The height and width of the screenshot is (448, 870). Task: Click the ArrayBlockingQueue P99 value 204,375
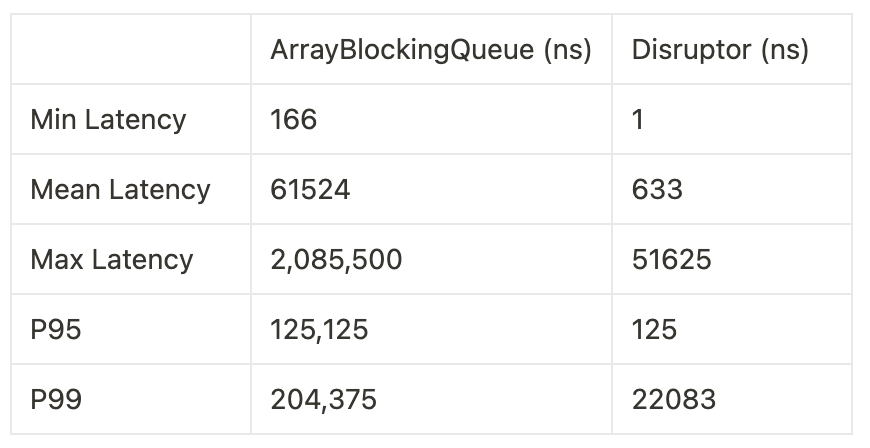point(323,400)
